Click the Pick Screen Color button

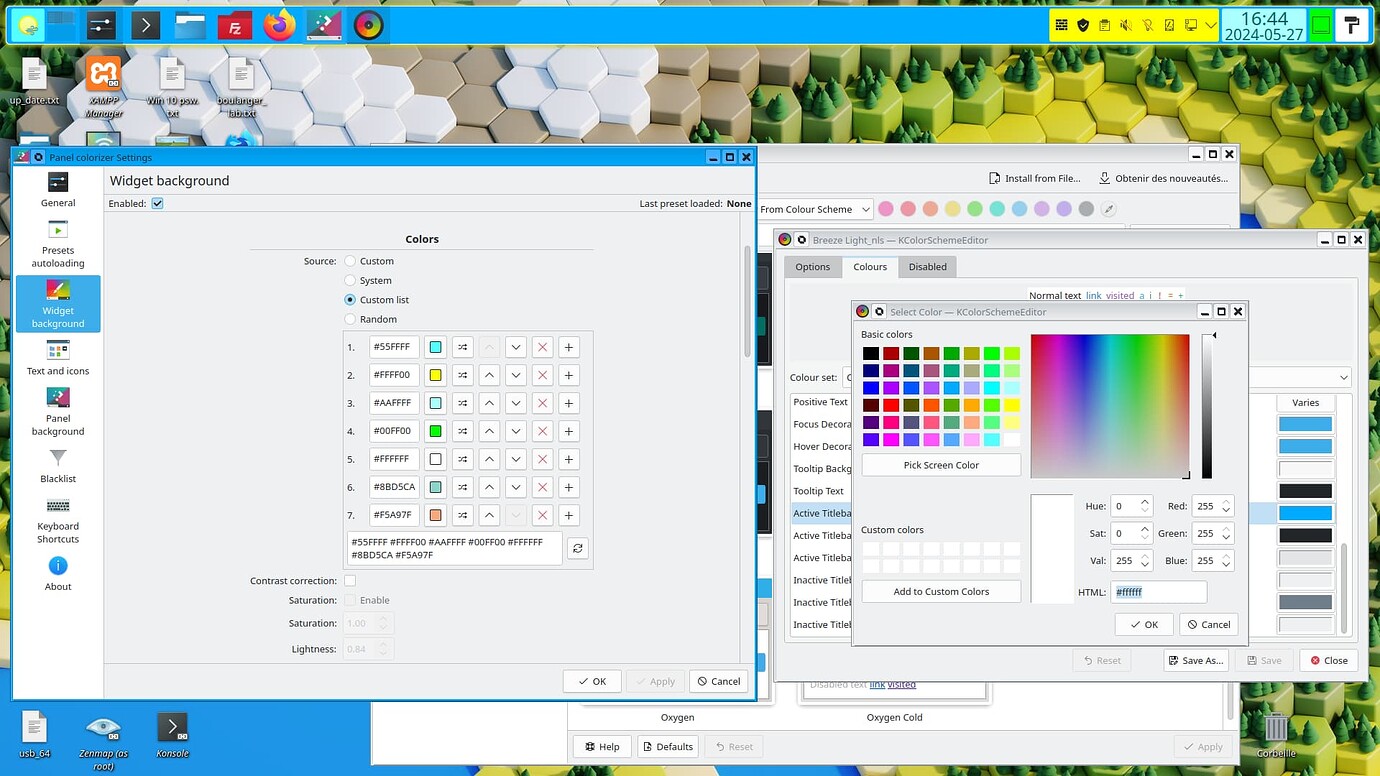coord(940,464)
